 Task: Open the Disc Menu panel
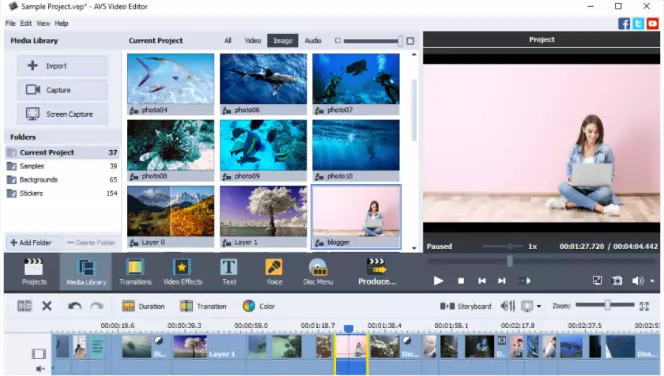pos(318,272)
